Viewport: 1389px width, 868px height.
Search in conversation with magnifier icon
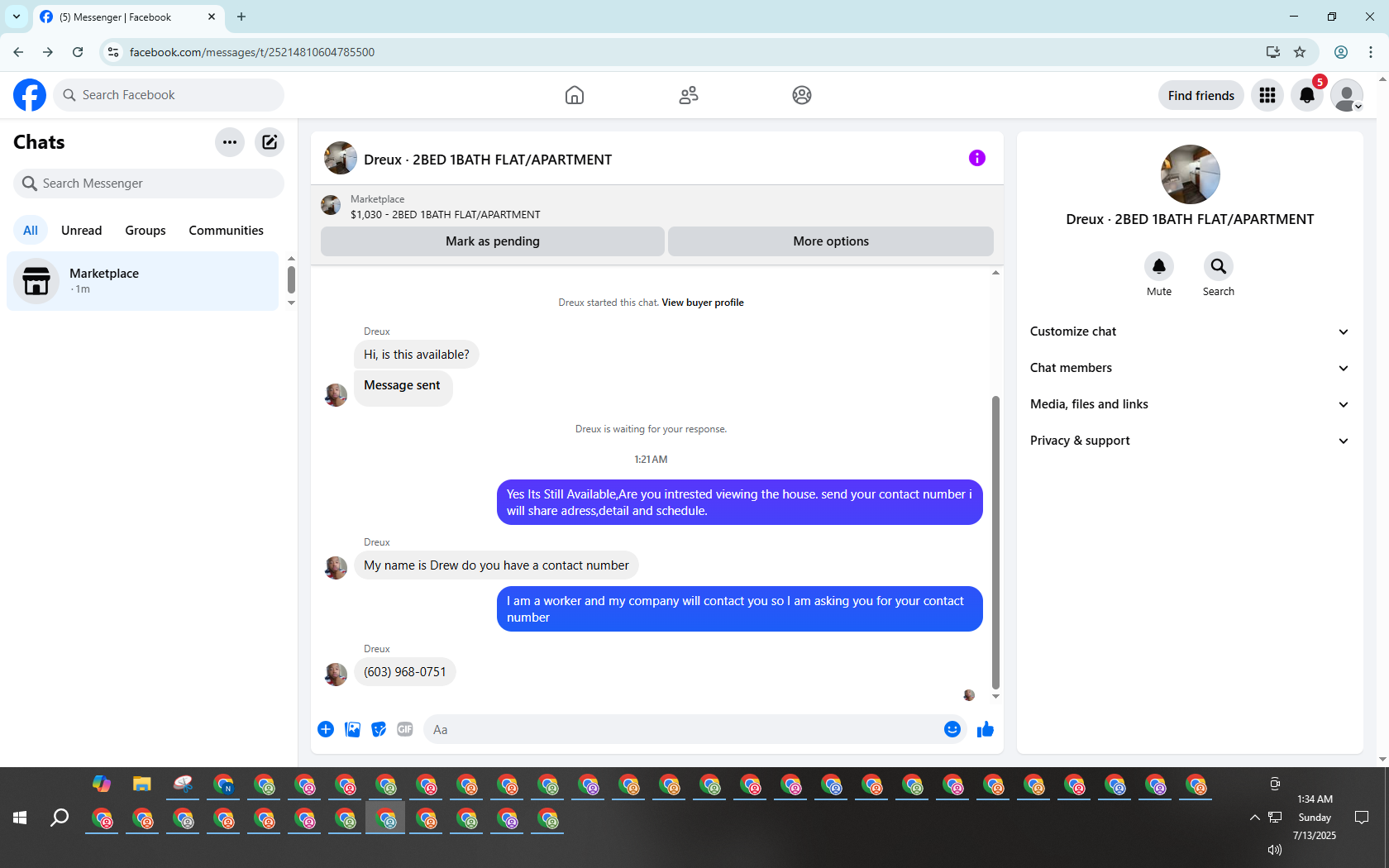pyautogui.click(x=1219, y=266)
